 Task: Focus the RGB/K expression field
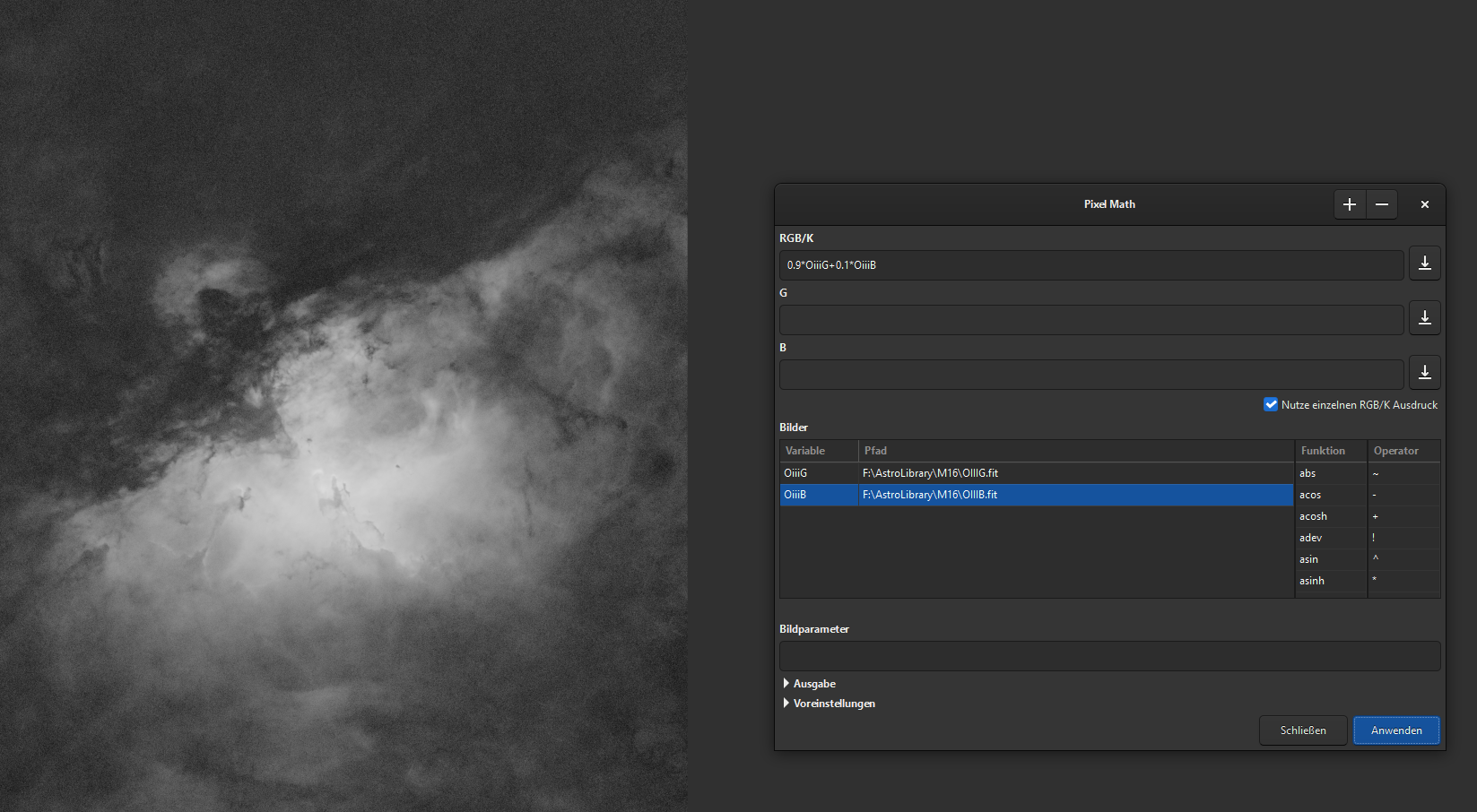tap(1091, 265)
